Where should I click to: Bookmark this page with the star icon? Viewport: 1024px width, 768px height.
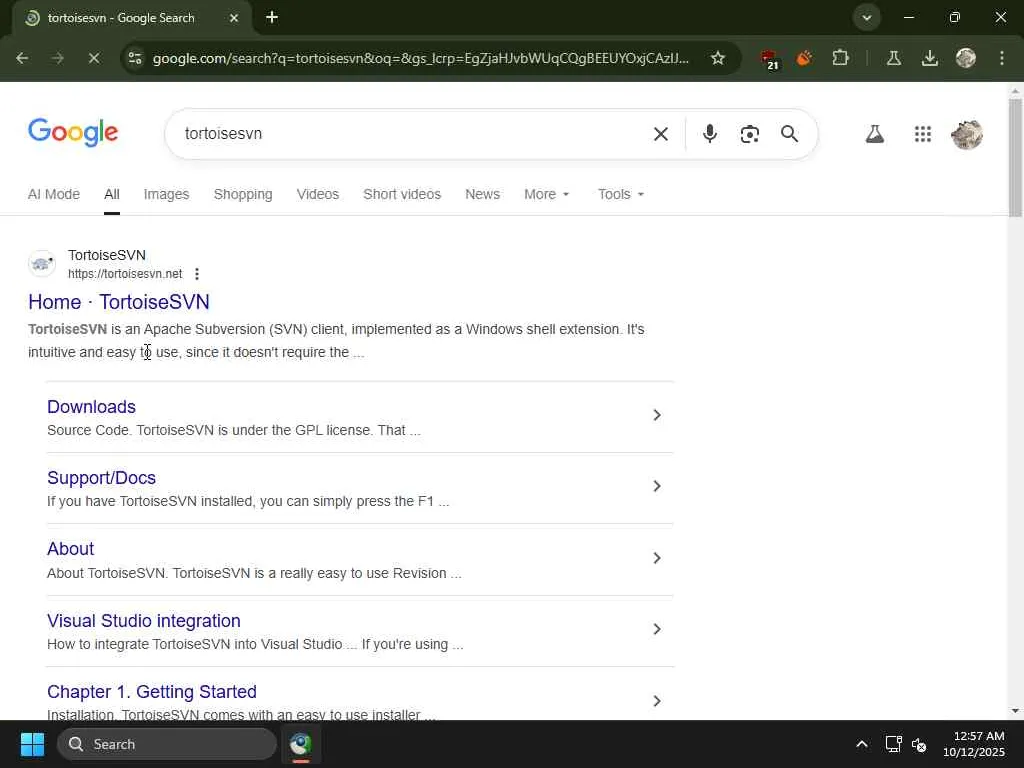718,58
